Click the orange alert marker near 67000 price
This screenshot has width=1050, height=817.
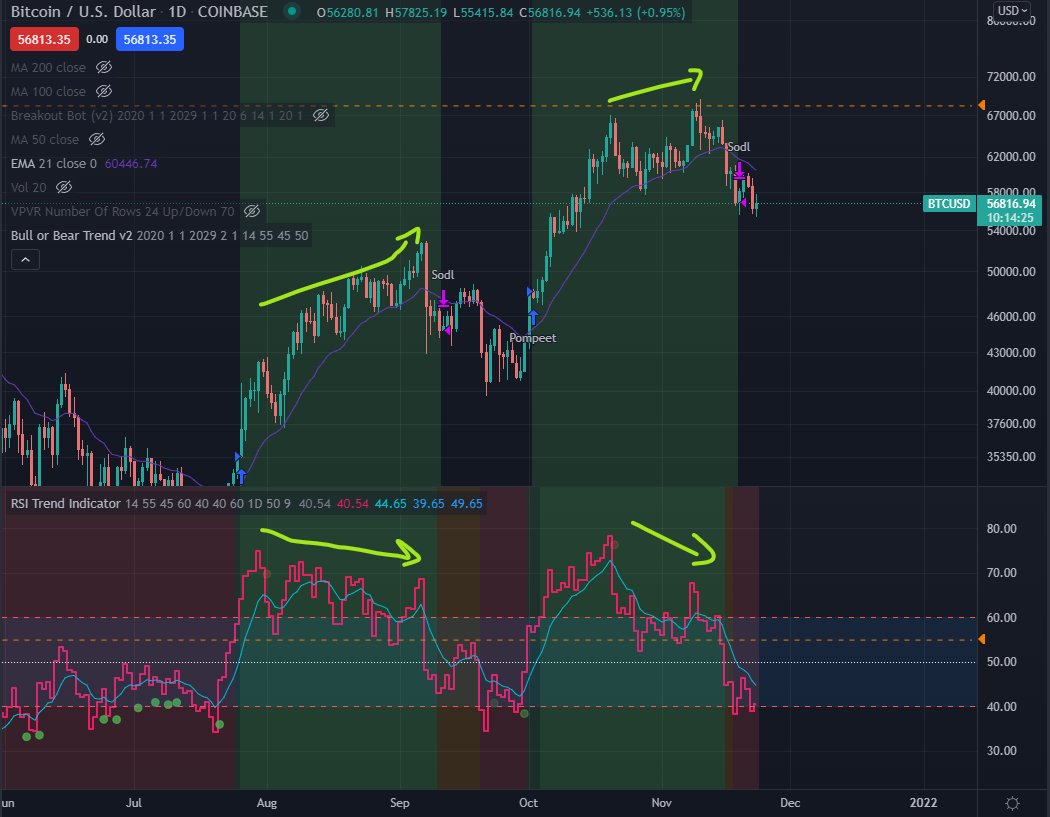tap(981, 105)
